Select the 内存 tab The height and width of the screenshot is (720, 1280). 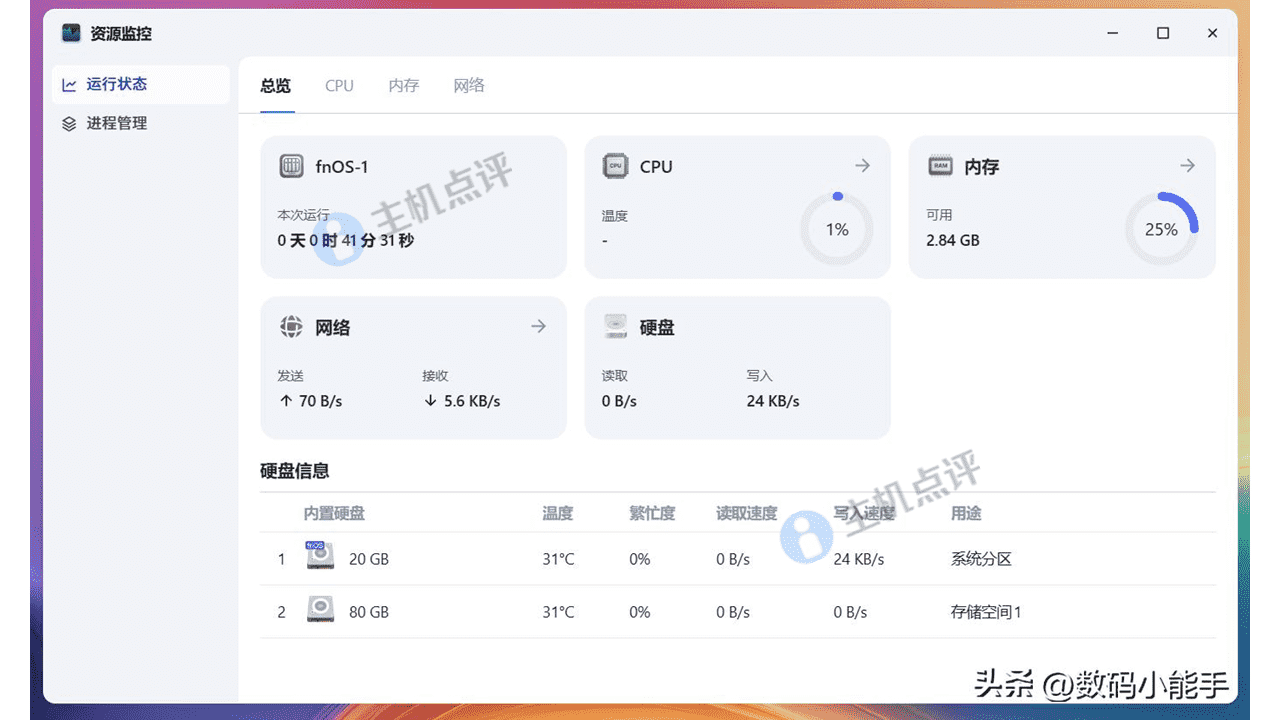point(403,86)
